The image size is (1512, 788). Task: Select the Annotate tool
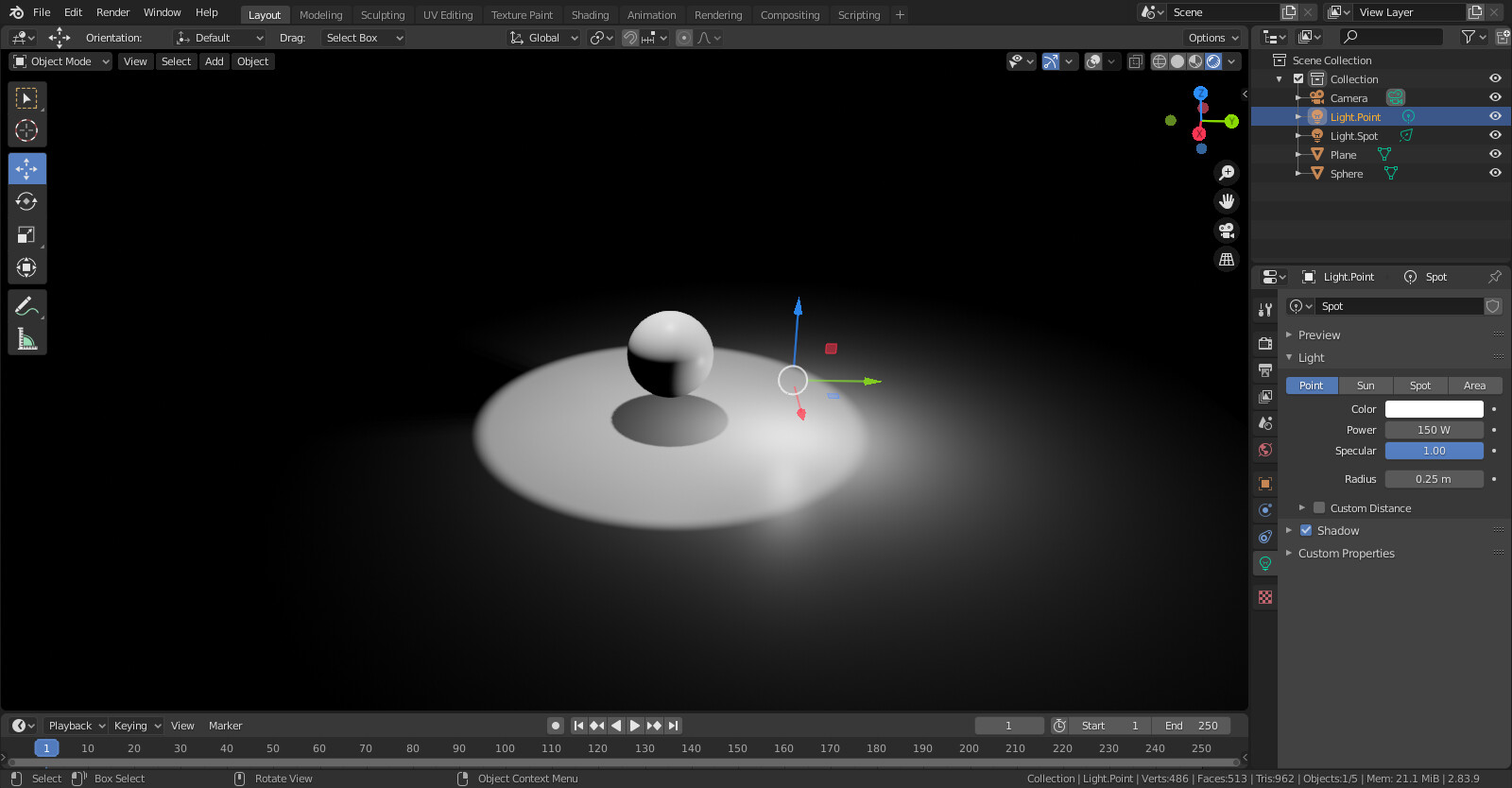(26, 306)
